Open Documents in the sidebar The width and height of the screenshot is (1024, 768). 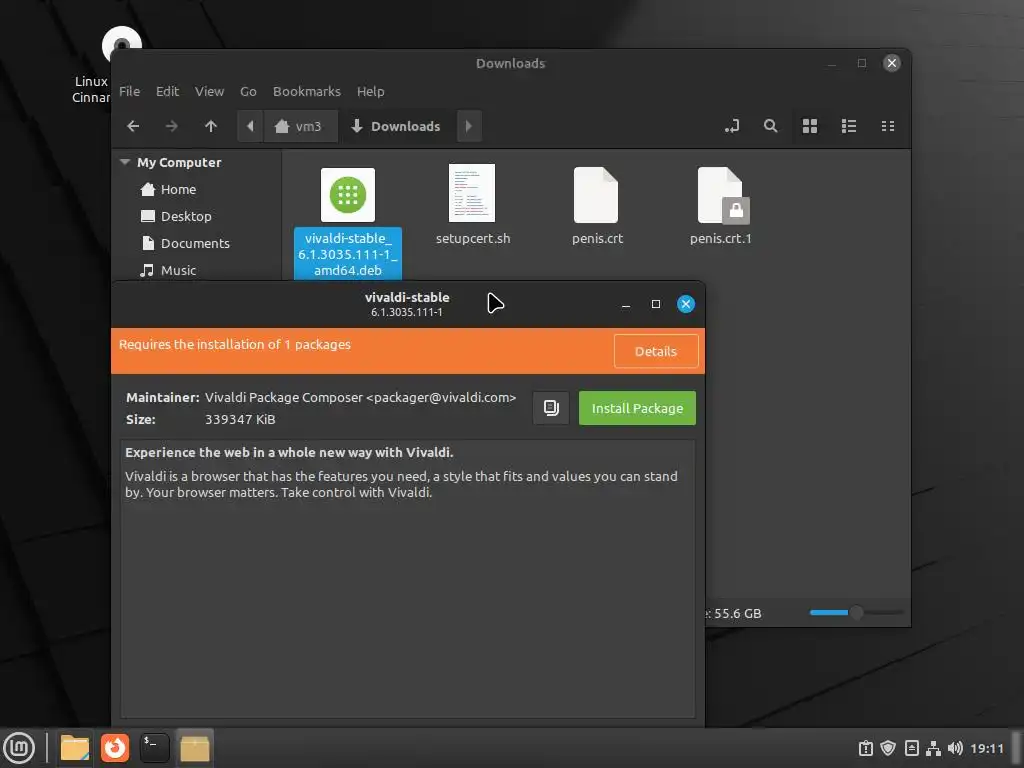(185, 243)
